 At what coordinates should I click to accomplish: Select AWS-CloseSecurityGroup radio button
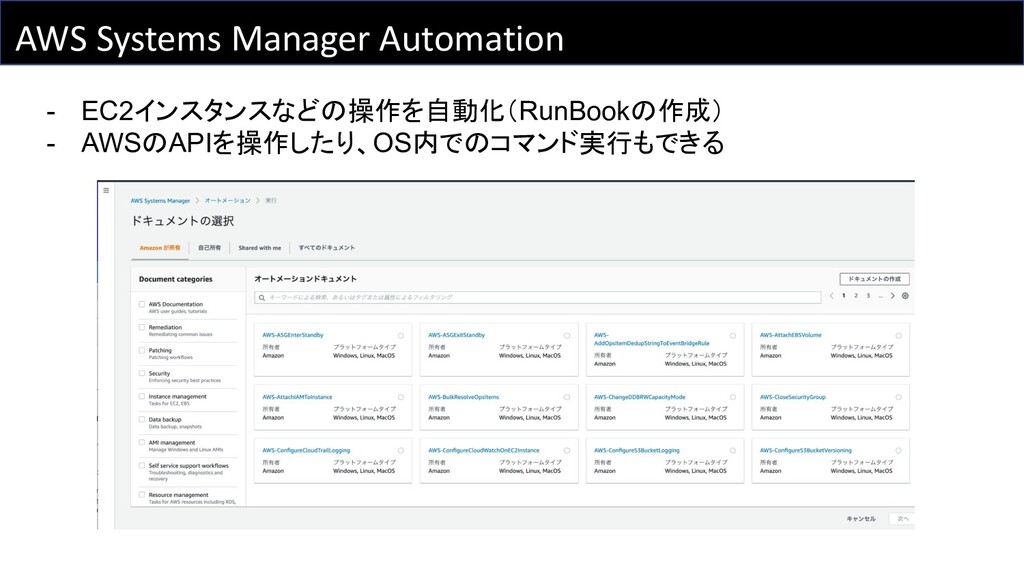(899, 397)
